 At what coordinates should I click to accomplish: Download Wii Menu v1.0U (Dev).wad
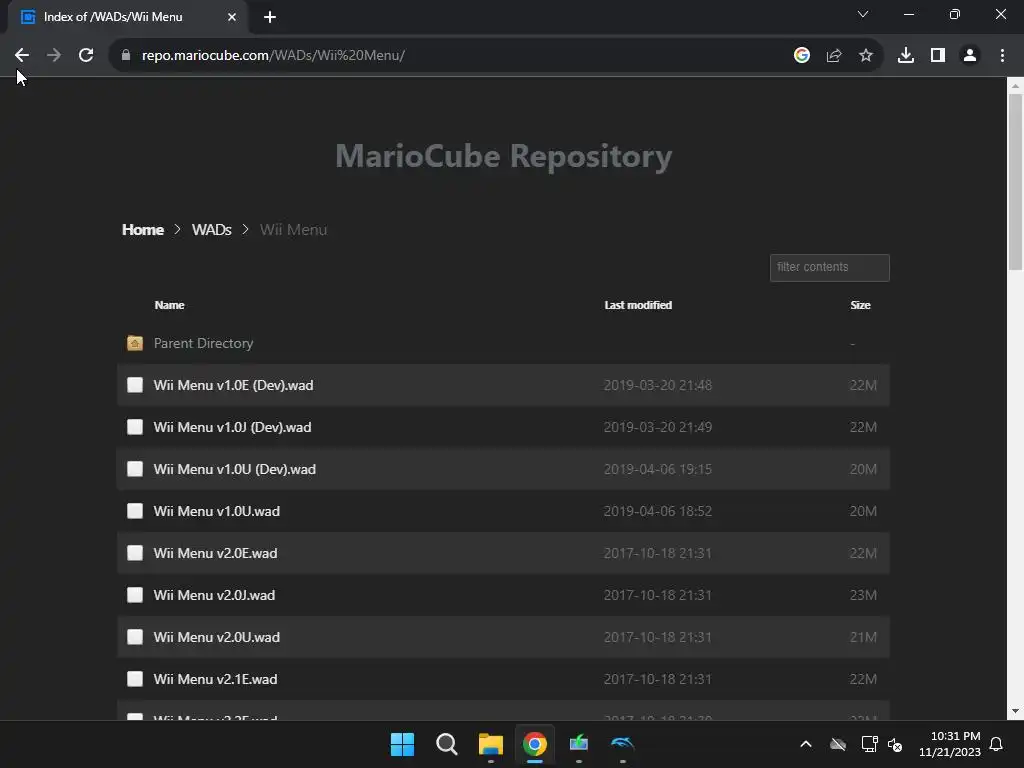(x=234, y=470)
